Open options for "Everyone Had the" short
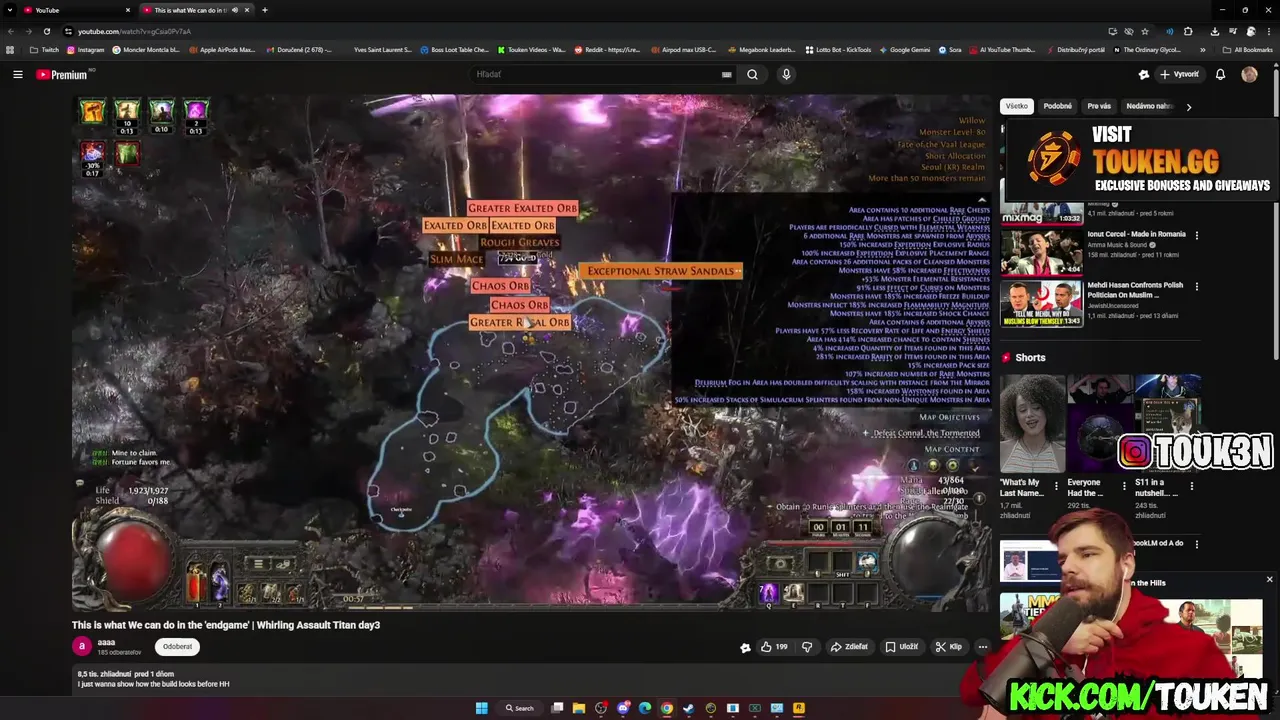This screenshot has height=720, width=1280. tap(1123, 486)
